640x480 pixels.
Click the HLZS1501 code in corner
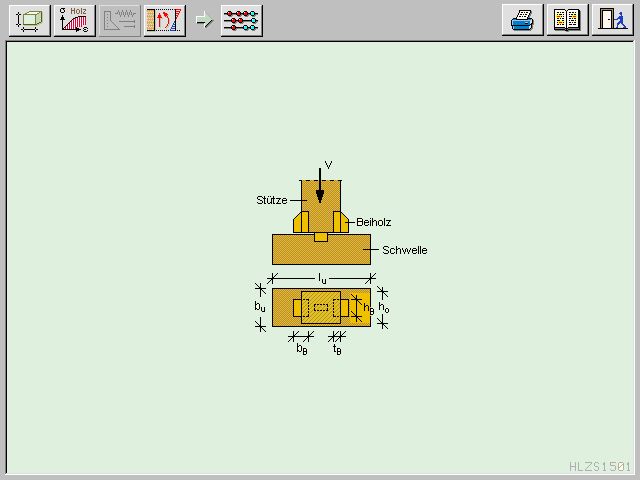[x=600, y=466]
